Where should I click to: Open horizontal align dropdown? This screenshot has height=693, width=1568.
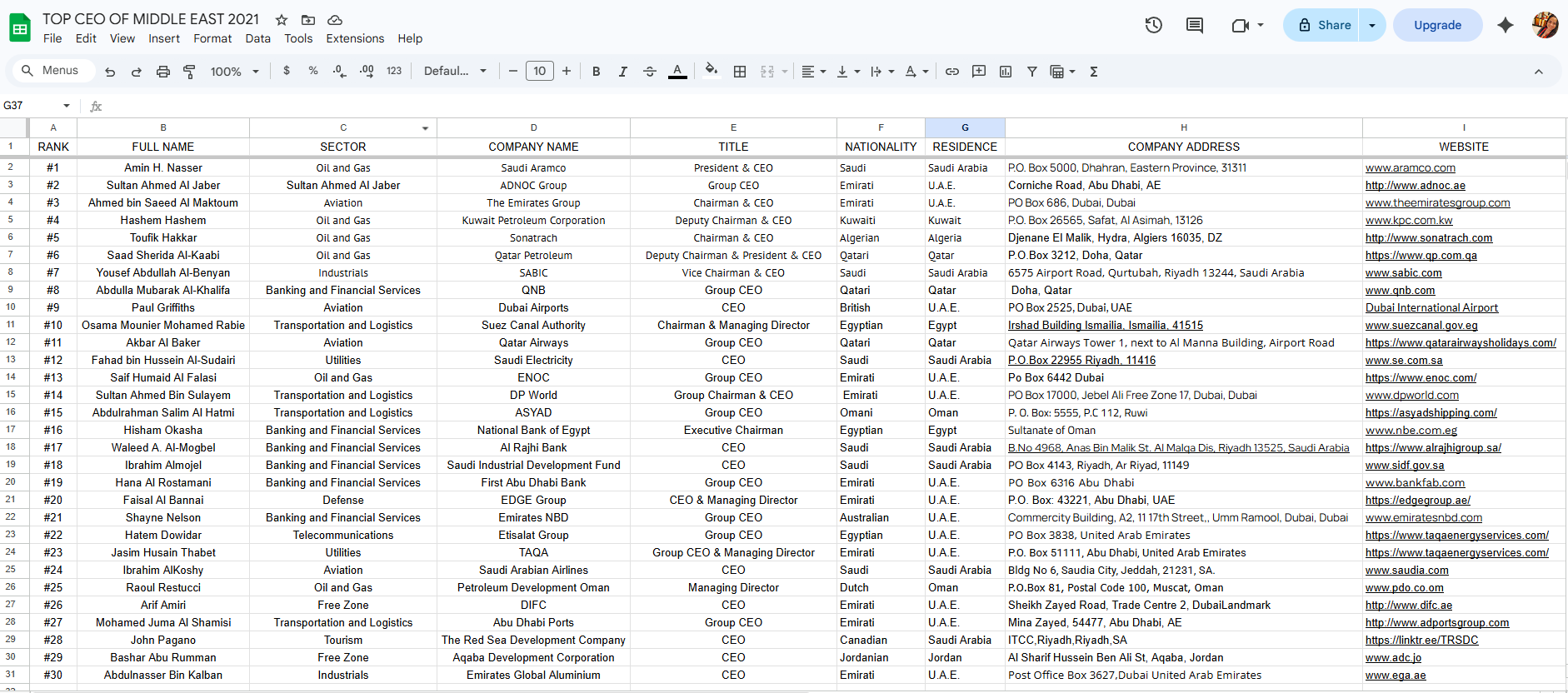813,72
